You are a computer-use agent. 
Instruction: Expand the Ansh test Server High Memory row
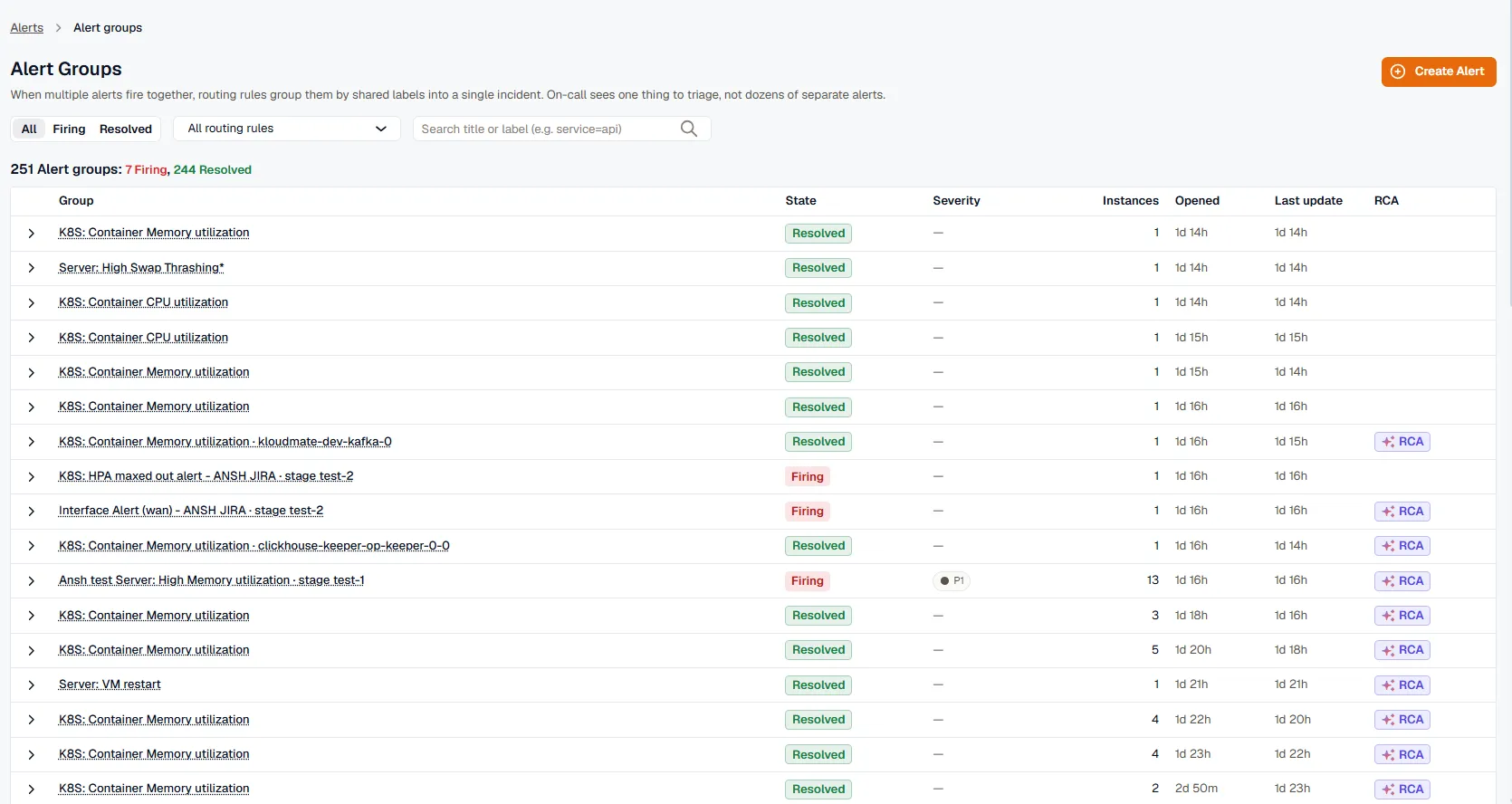point(32,581)
